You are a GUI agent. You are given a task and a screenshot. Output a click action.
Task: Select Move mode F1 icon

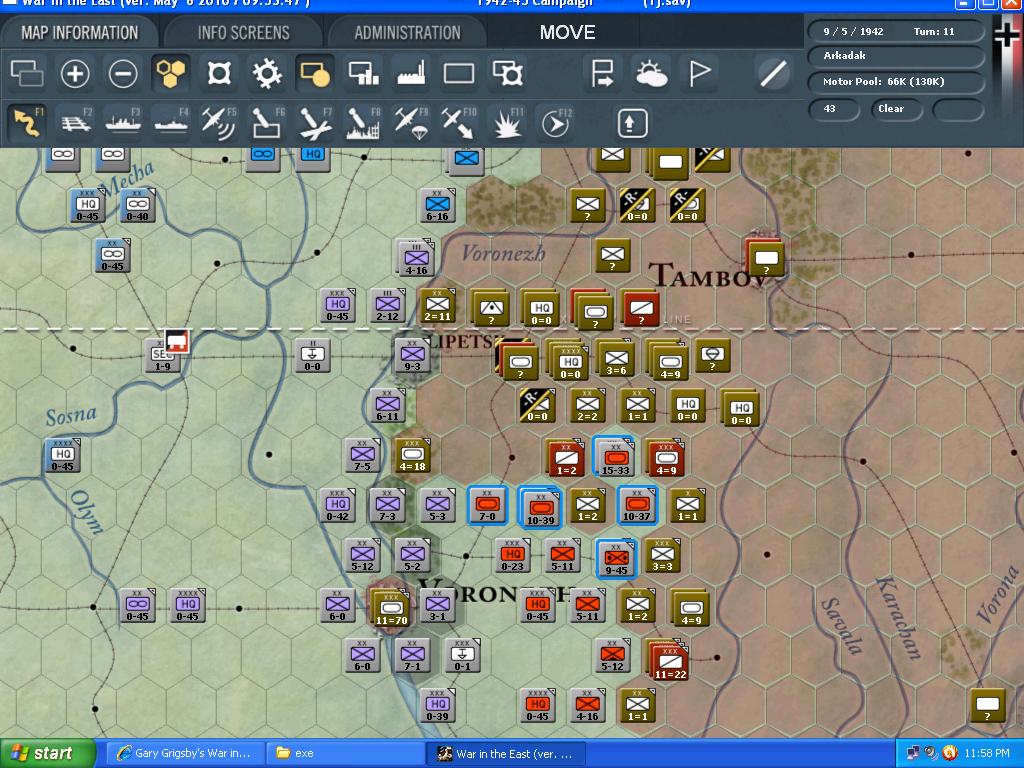click(x=27, y=123)
